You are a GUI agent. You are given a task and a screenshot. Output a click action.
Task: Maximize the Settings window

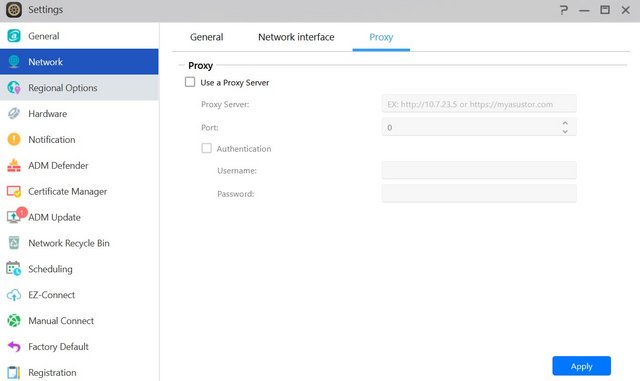pos(604,10)
